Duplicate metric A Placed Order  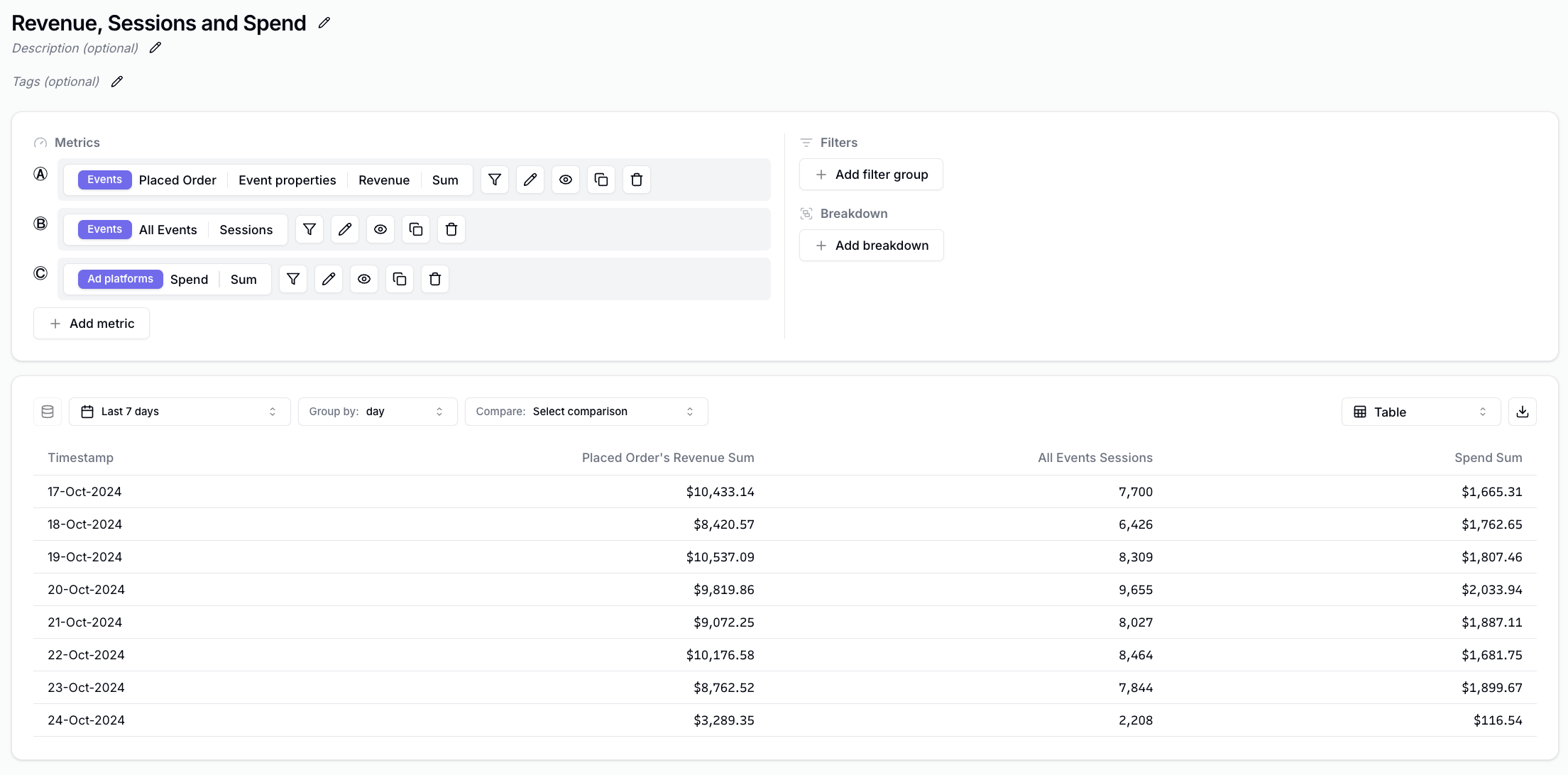[x=601, y=180]
